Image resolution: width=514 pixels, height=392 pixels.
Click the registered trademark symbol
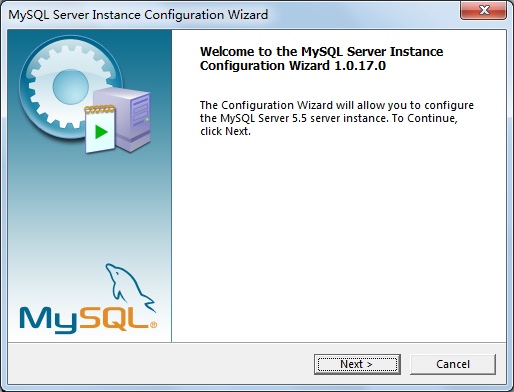click(x=153, y=325)
